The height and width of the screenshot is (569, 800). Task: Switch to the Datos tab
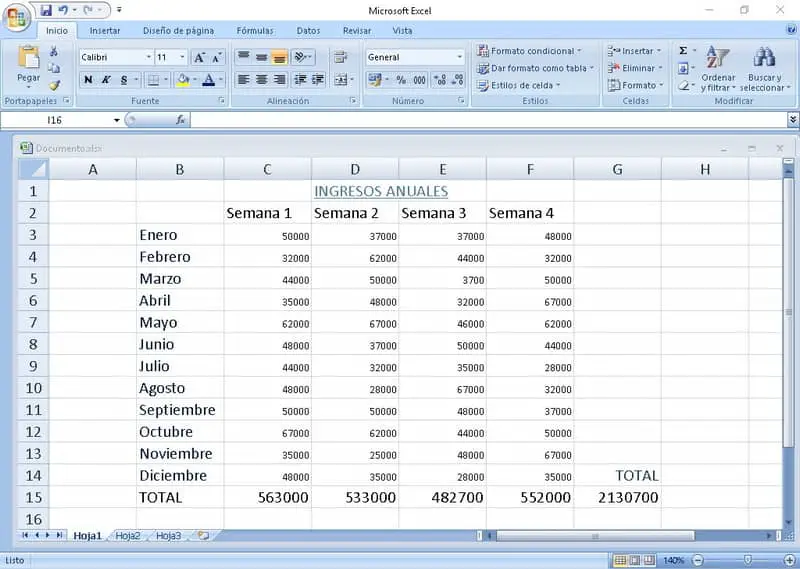[x=308, y=31]
